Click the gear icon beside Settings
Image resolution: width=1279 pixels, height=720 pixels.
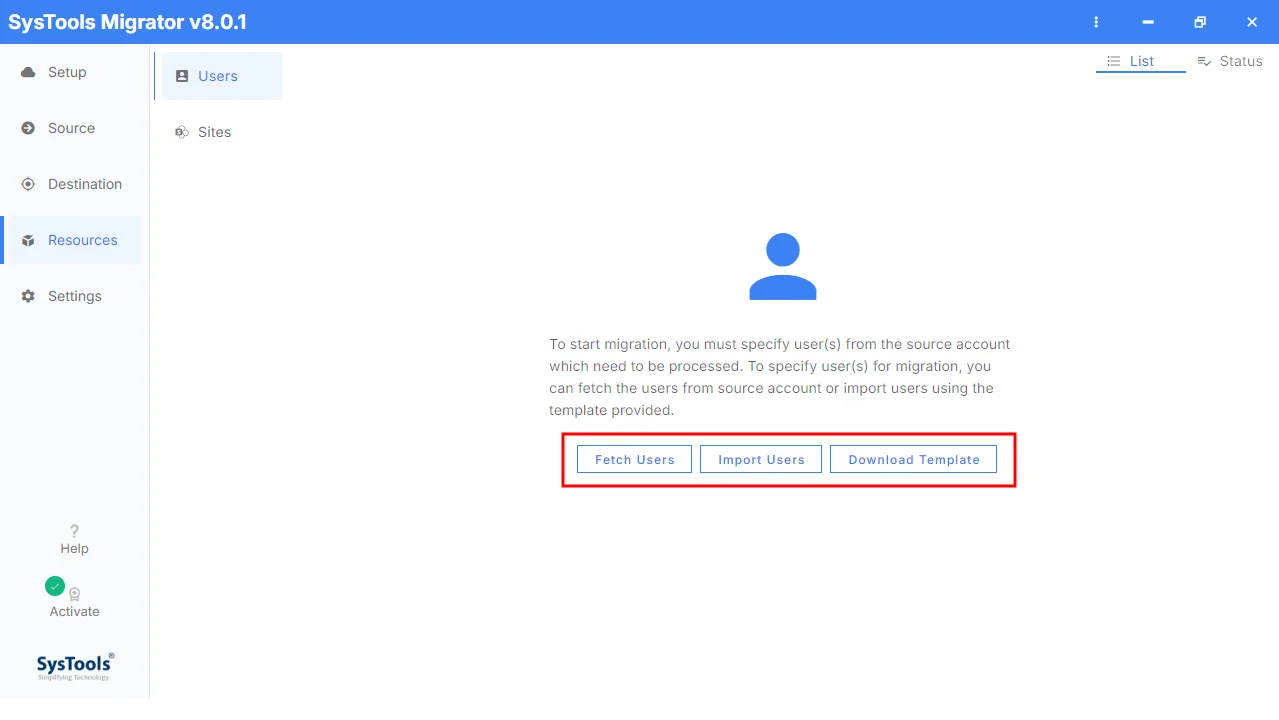[x=28, y=296]
